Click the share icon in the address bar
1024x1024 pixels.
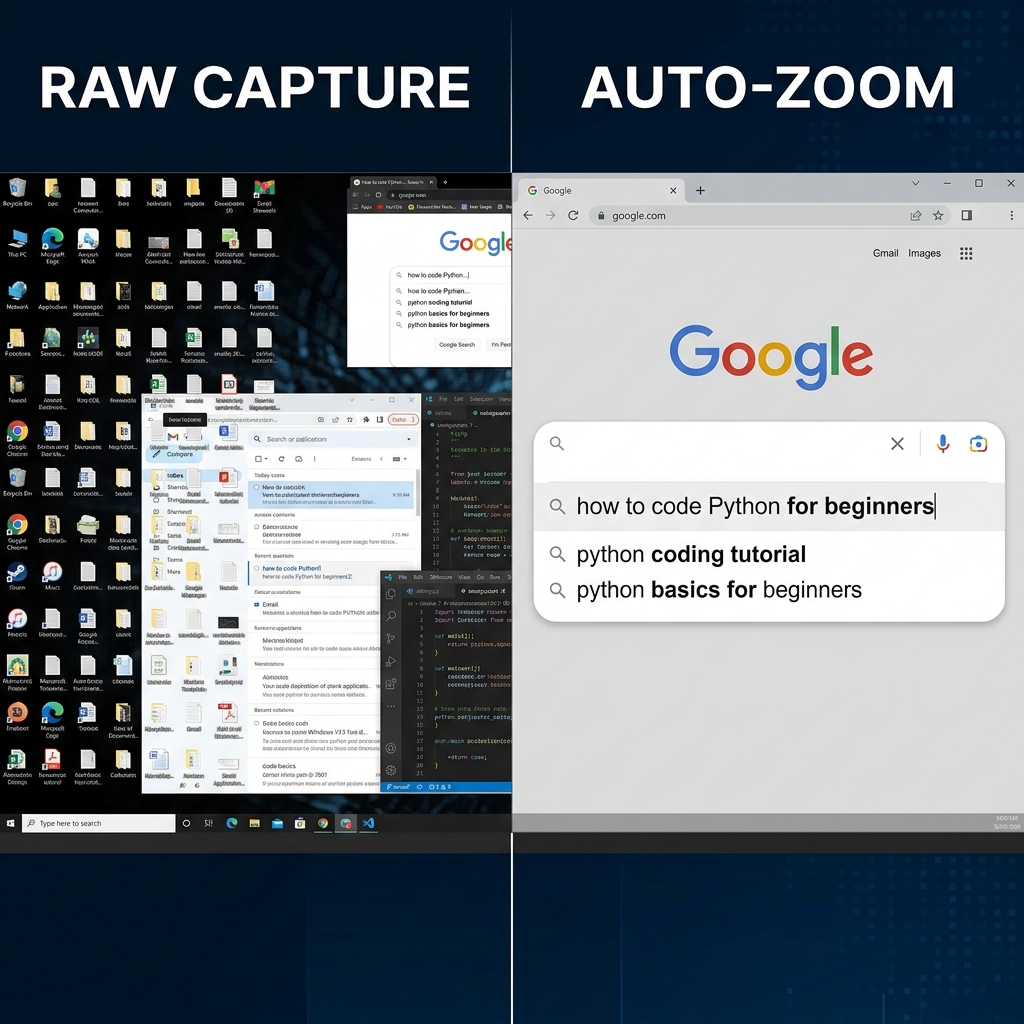916,216
